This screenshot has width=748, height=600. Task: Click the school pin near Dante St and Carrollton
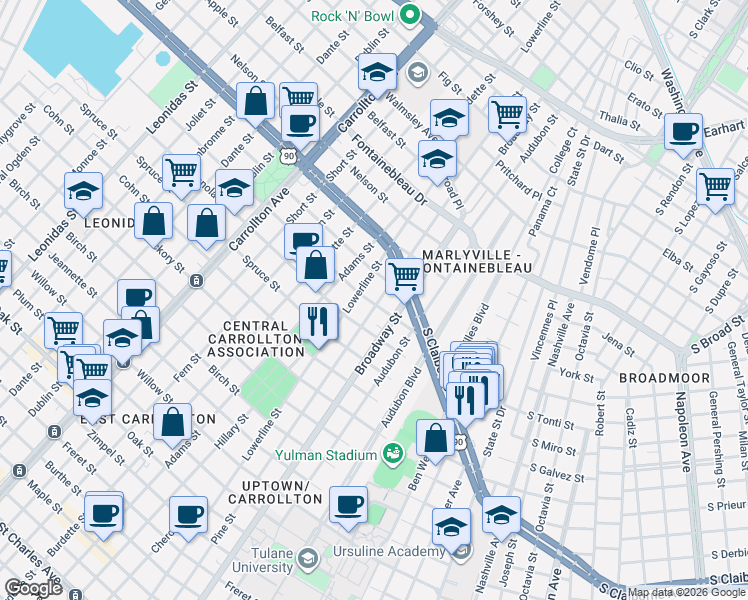click(x=234, y=188)
